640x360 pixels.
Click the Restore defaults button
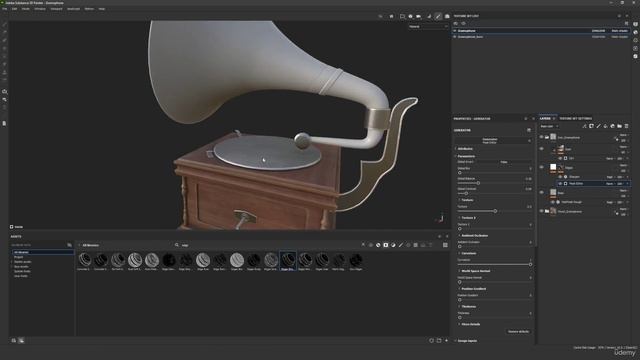[518, 331]
